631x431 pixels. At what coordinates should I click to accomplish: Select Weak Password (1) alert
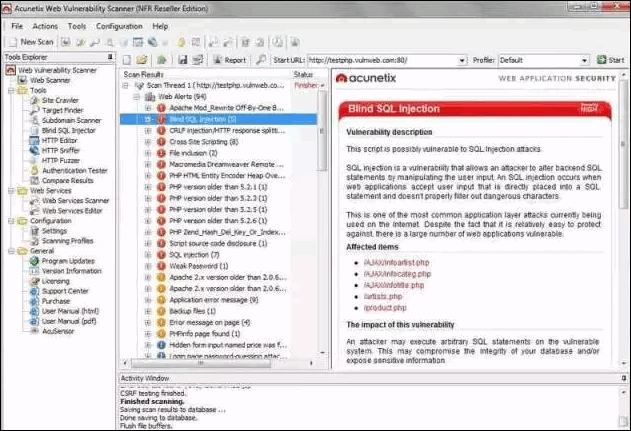click(x=199, y=266)
